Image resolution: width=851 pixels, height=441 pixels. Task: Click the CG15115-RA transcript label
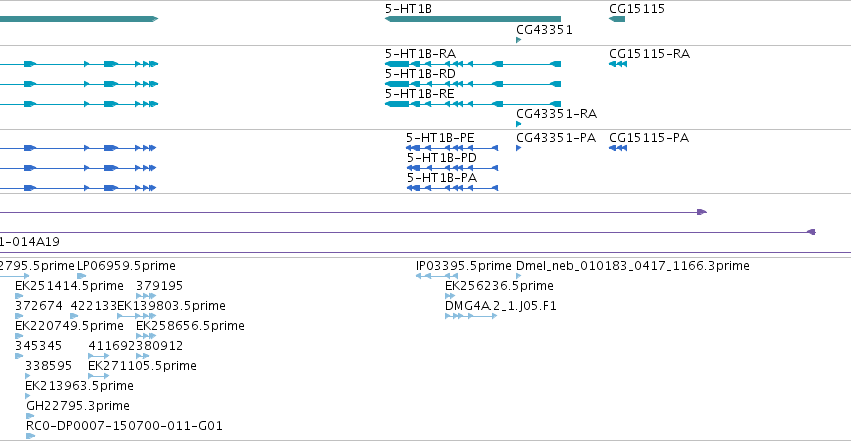click(649, 54)
